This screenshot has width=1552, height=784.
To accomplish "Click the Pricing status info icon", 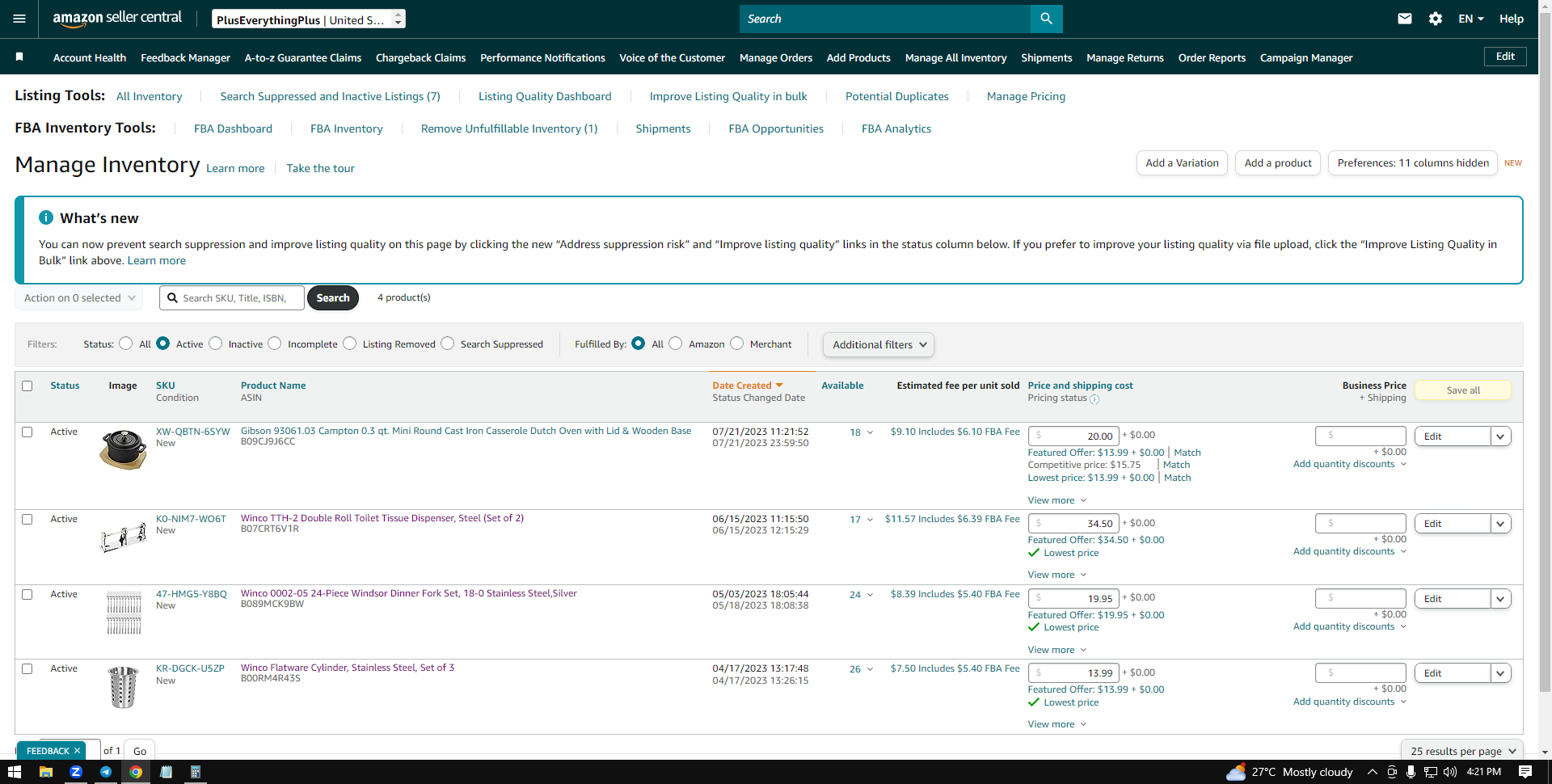I will pos(1094,399).
